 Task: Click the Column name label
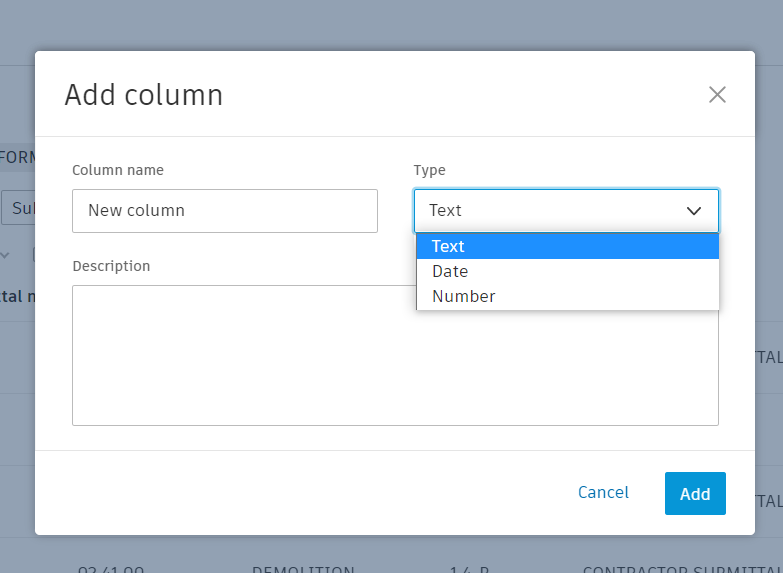[118, 170]
